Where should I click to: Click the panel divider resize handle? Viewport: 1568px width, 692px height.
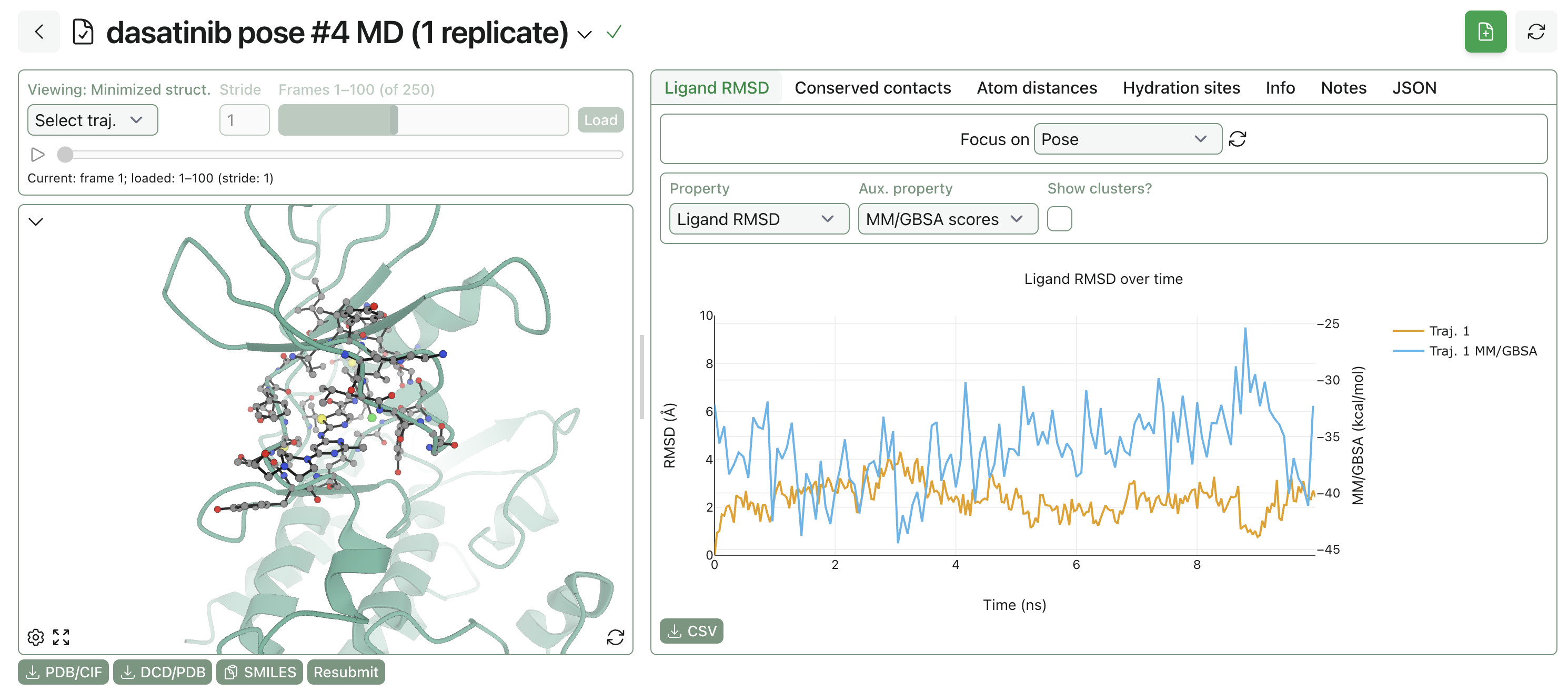641,377
